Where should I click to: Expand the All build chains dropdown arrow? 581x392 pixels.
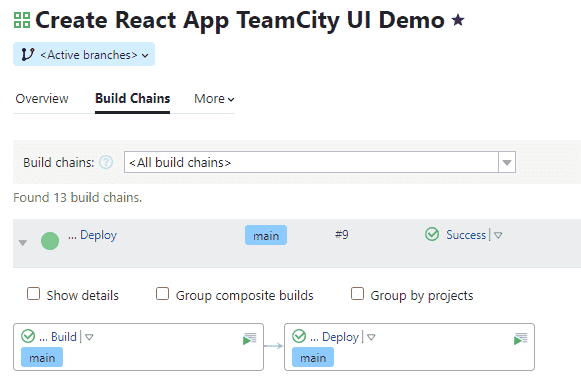click(507, 162)
